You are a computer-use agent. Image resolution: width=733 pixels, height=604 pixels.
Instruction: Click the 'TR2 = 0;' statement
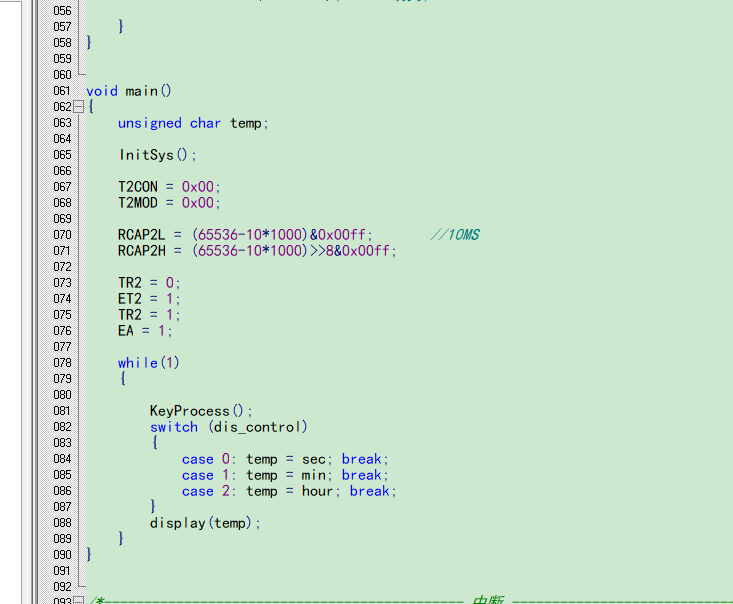pyautogui.click(x=149, y=283)
